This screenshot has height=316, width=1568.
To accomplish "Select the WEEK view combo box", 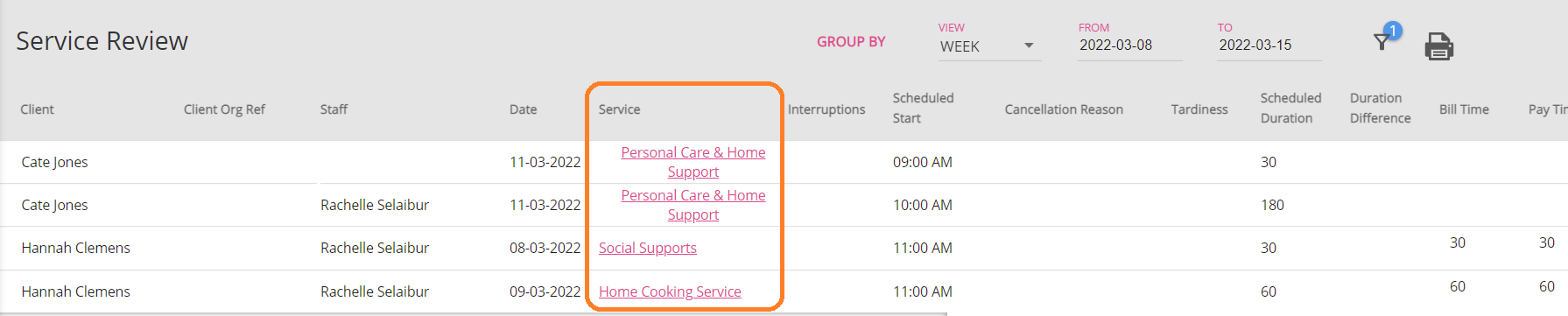I will point(989,46).
